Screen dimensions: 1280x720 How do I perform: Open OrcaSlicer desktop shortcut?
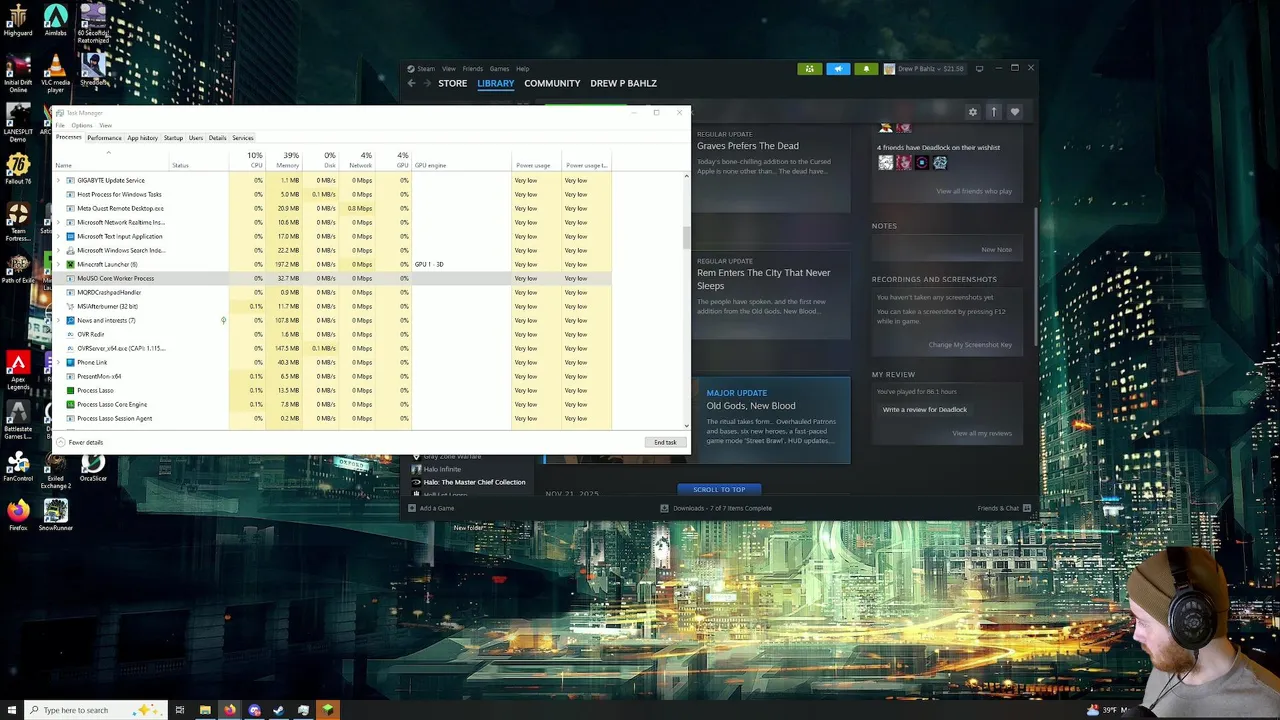tap(93, 467)
